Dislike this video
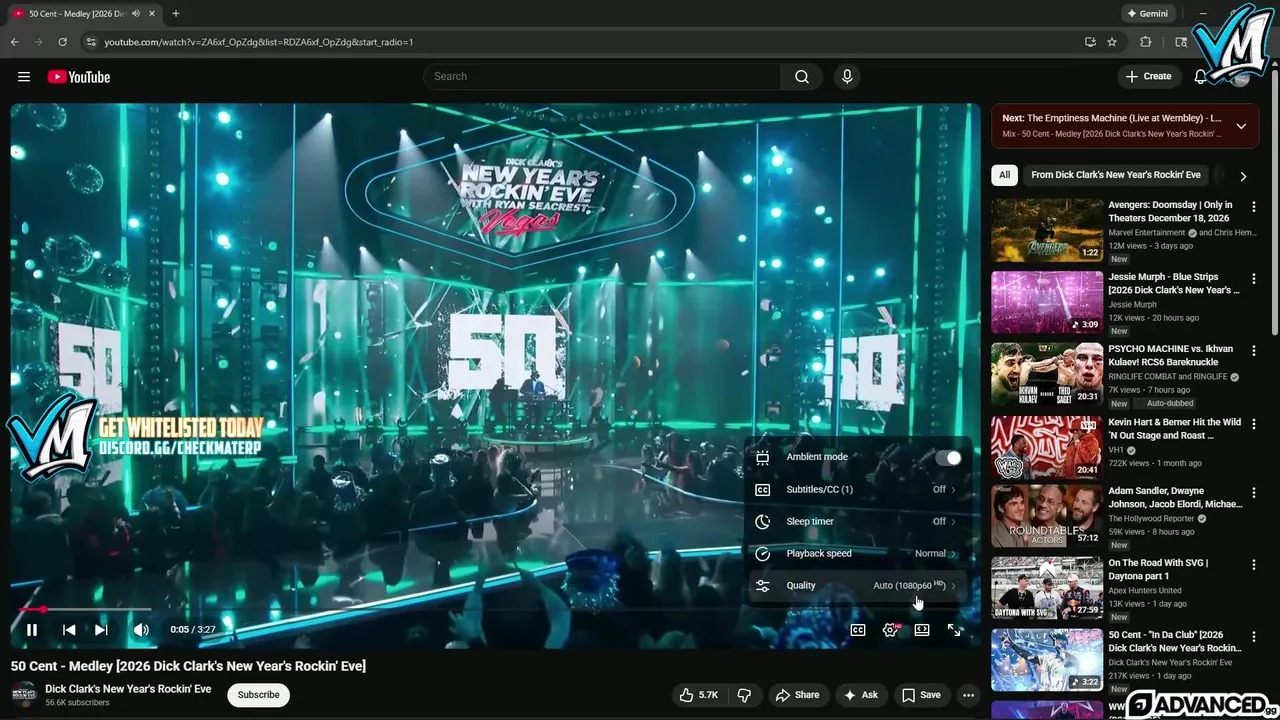 pos(744,695)
